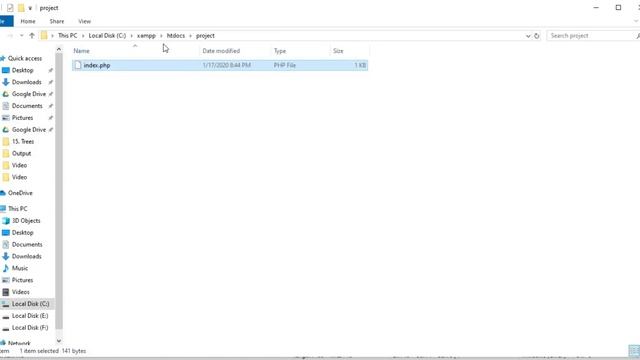Open the Share ribbon tab

coord(57,21)
